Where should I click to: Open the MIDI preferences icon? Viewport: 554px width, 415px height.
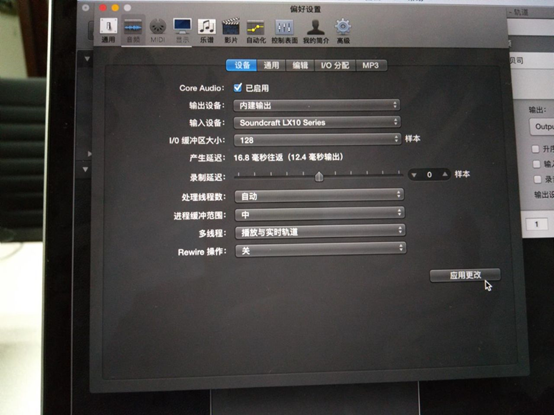[x=158, y=30]
